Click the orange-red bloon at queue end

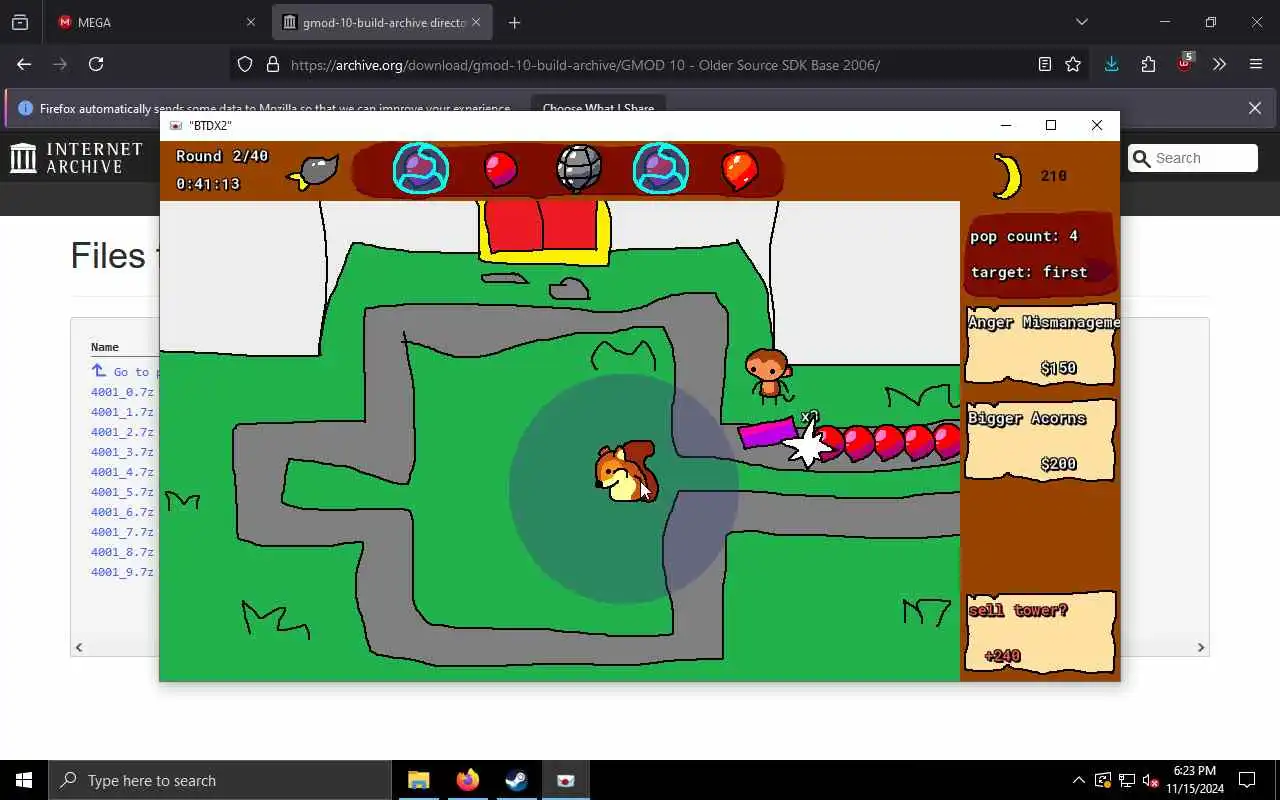(739, 171)
